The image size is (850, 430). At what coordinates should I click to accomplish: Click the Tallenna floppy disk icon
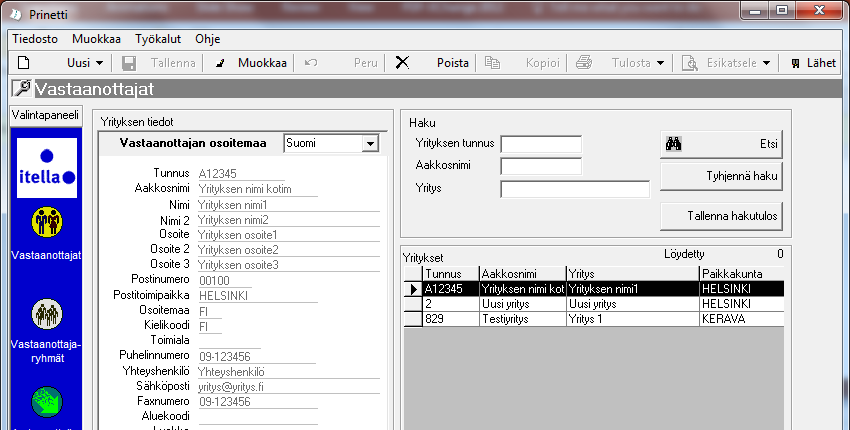click(128, 63)
